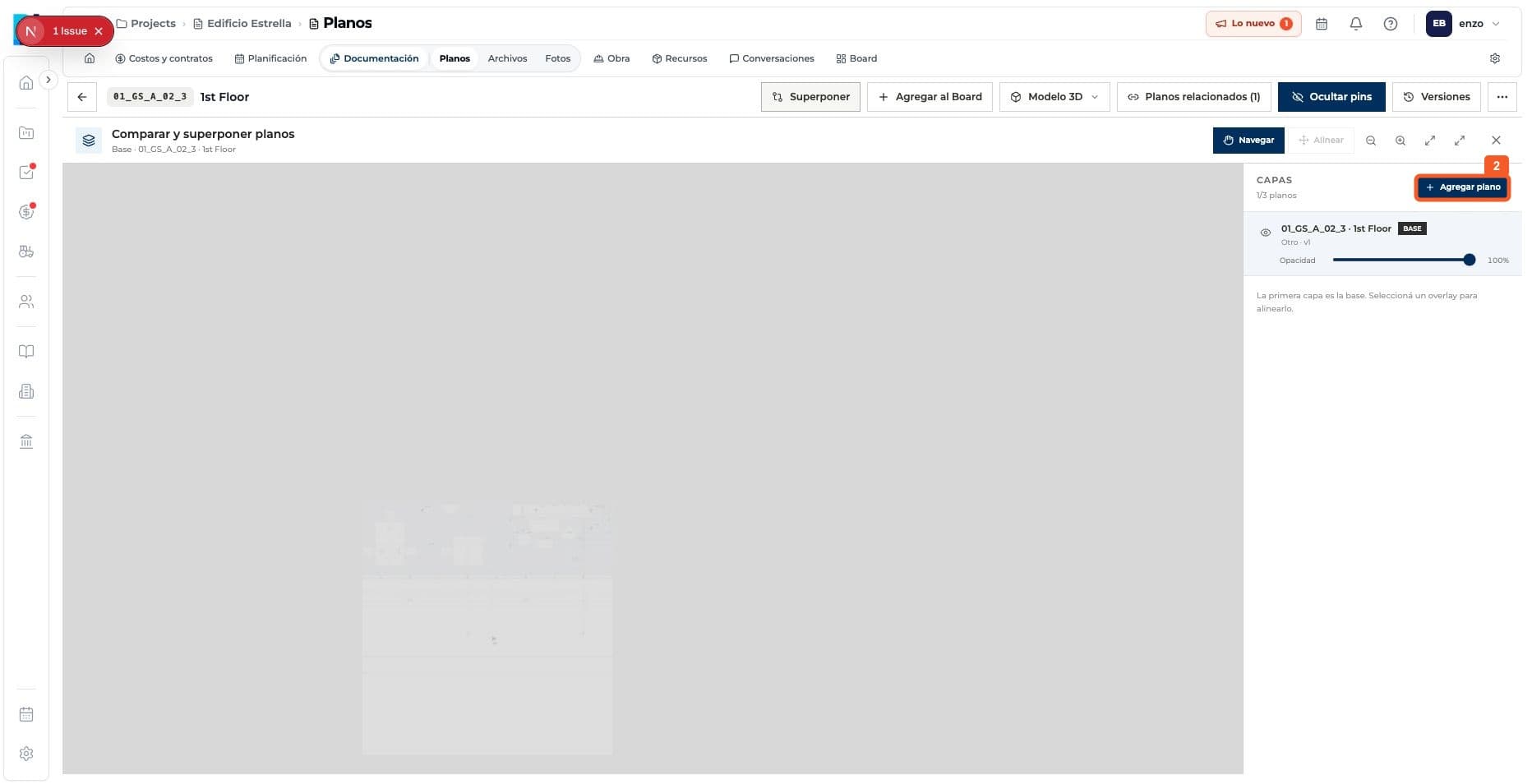Viewport: 1532px width, 784px height.
Task: Open the Modelo 3D dropdown
Action: pyautogui.click(x=1054, y=97)
